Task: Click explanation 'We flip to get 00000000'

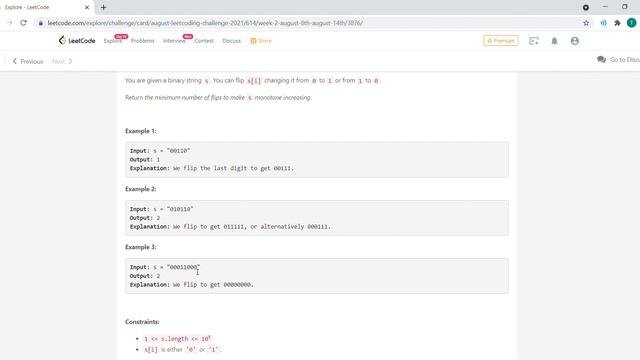Action: pyautogui.click(x=213, y=284)
